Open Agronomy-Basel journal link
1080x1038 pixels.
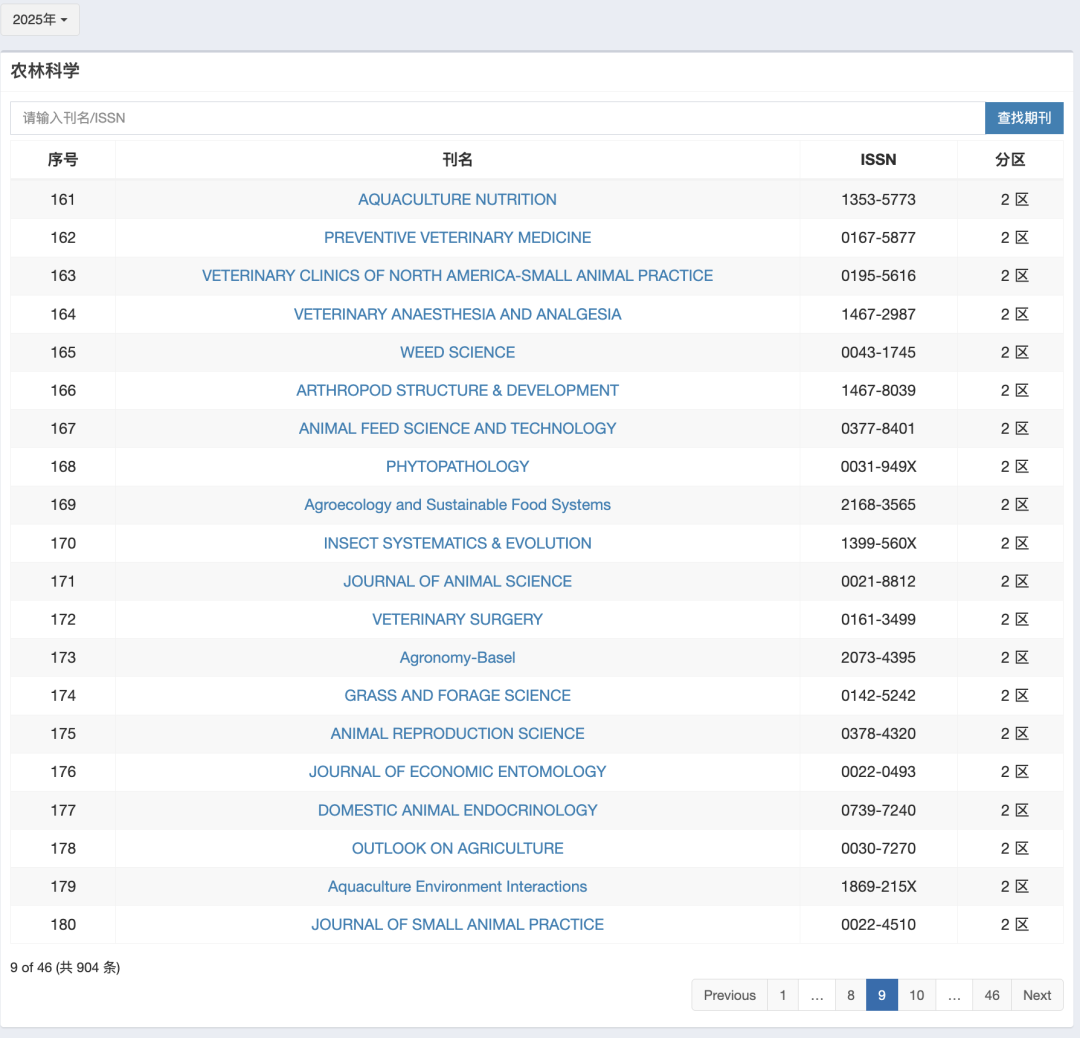[x=457, y=658]
